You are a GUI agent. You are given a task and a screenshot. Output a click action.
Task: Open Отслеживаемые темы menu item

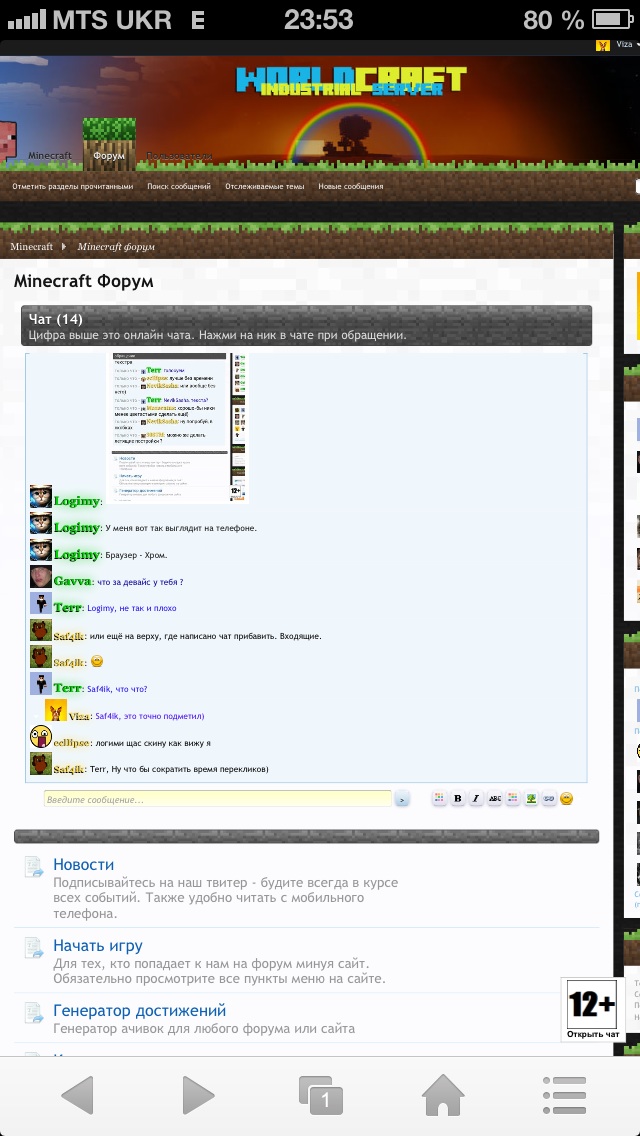pyautogui.click(x=265, y=186)
